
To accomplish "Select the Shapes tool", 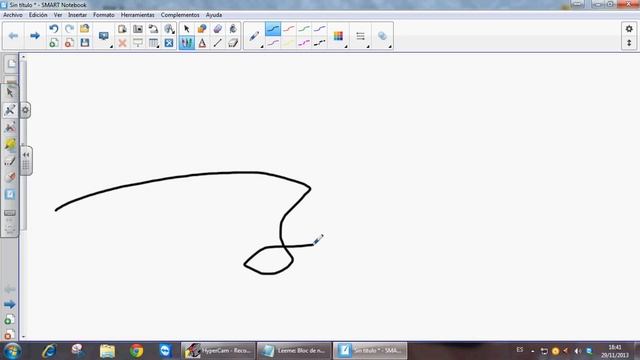I will point(202,29).
